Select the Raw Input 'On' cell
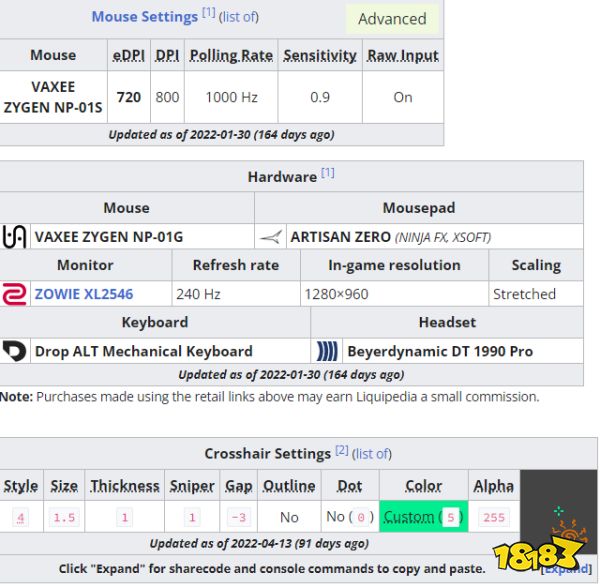Viewport: 600px width, 588px height. pyautogui.click(x=403, y=97)
